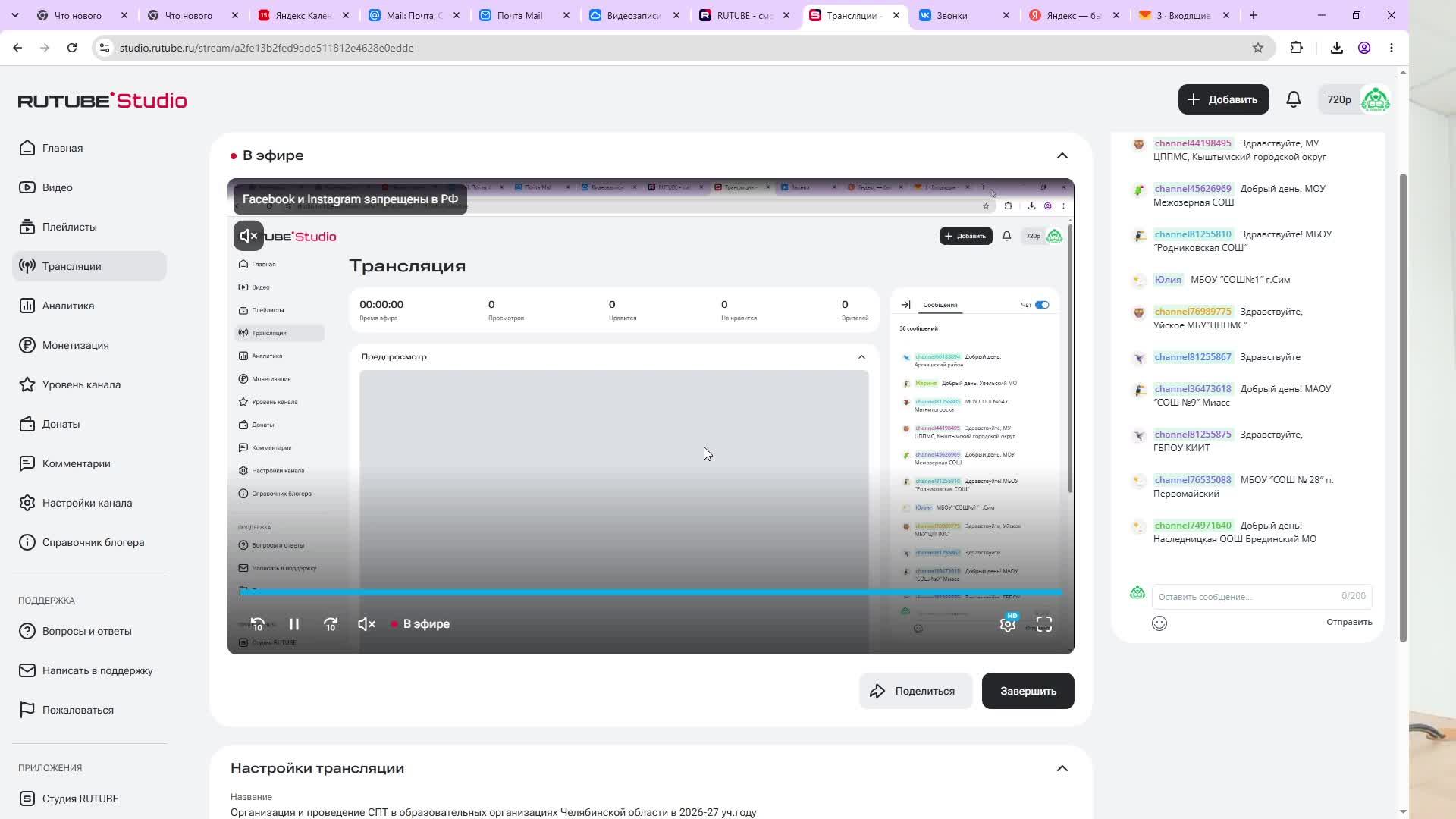The height and width of the screenshot is (819, 1456).
Task: Click the Донаты wallet icon
Action: (x=27, y=424)
